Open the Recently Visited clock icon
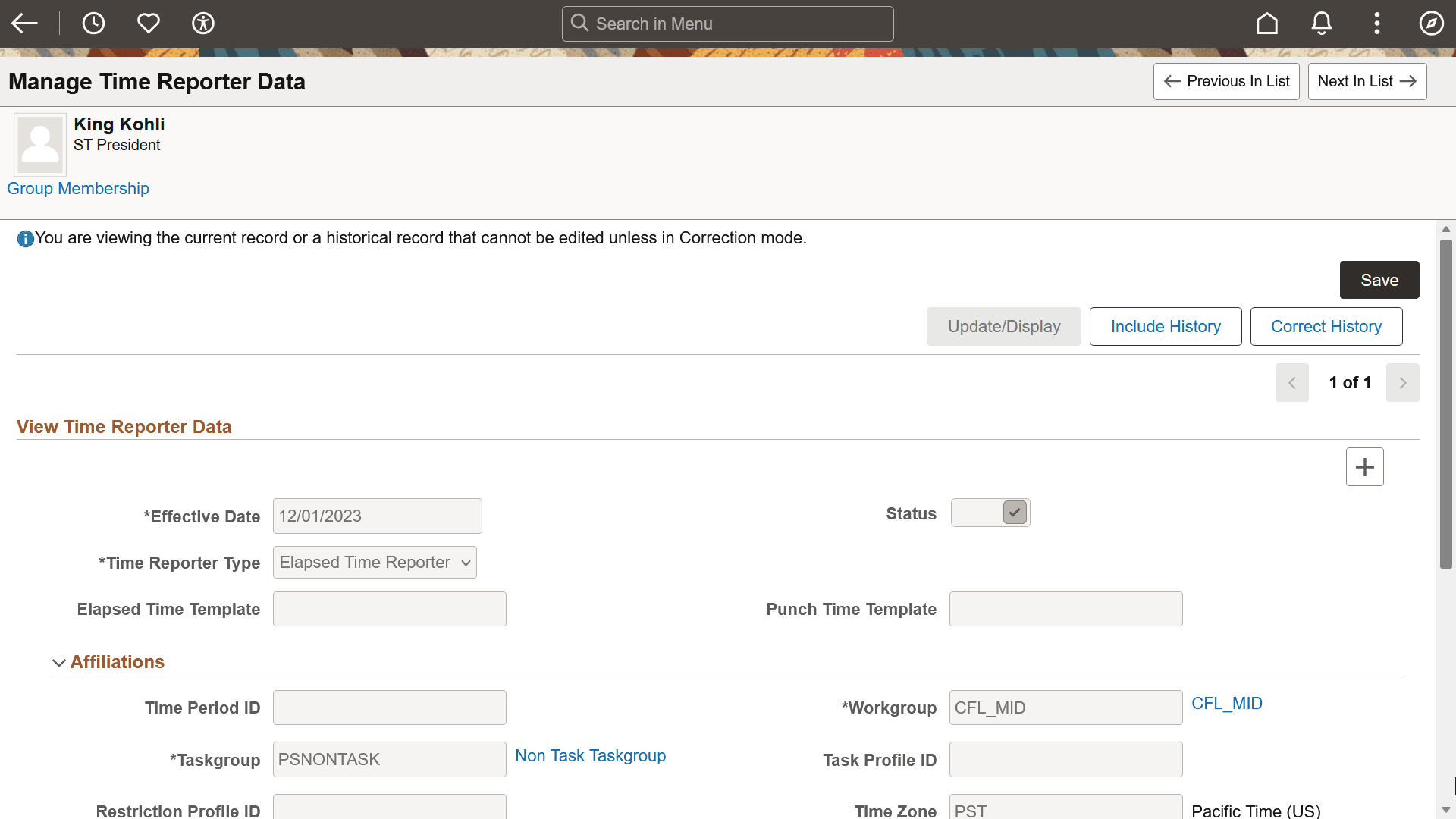Screen dimensions: 1456x819 pyautogui.click(x=93, y=23)
